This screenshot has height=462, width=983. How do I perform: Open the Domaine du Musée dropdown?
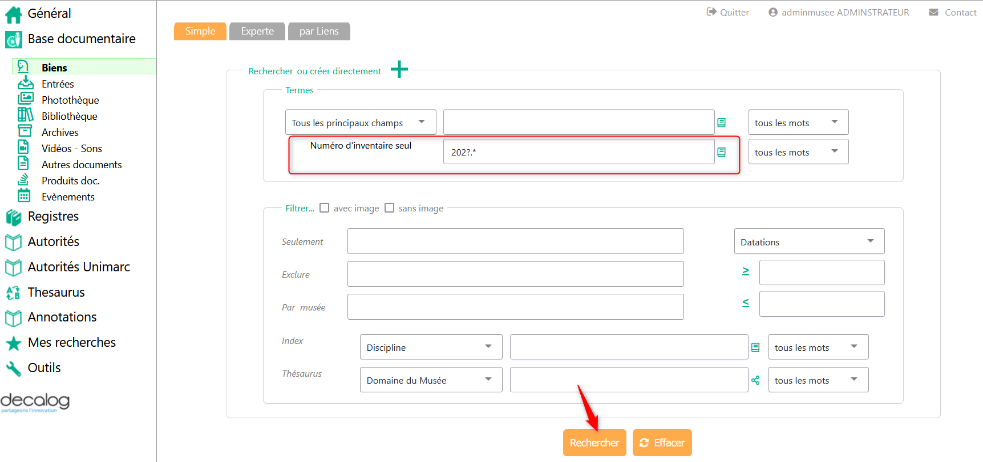[x=430, y=380]
